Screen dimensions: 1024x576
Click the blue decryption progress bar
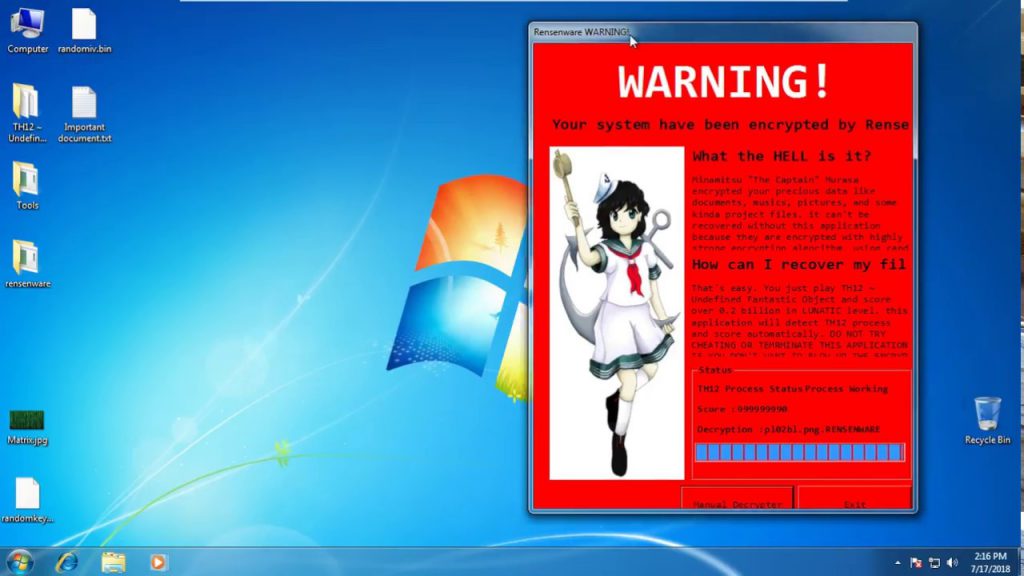(x=799, y=453)
